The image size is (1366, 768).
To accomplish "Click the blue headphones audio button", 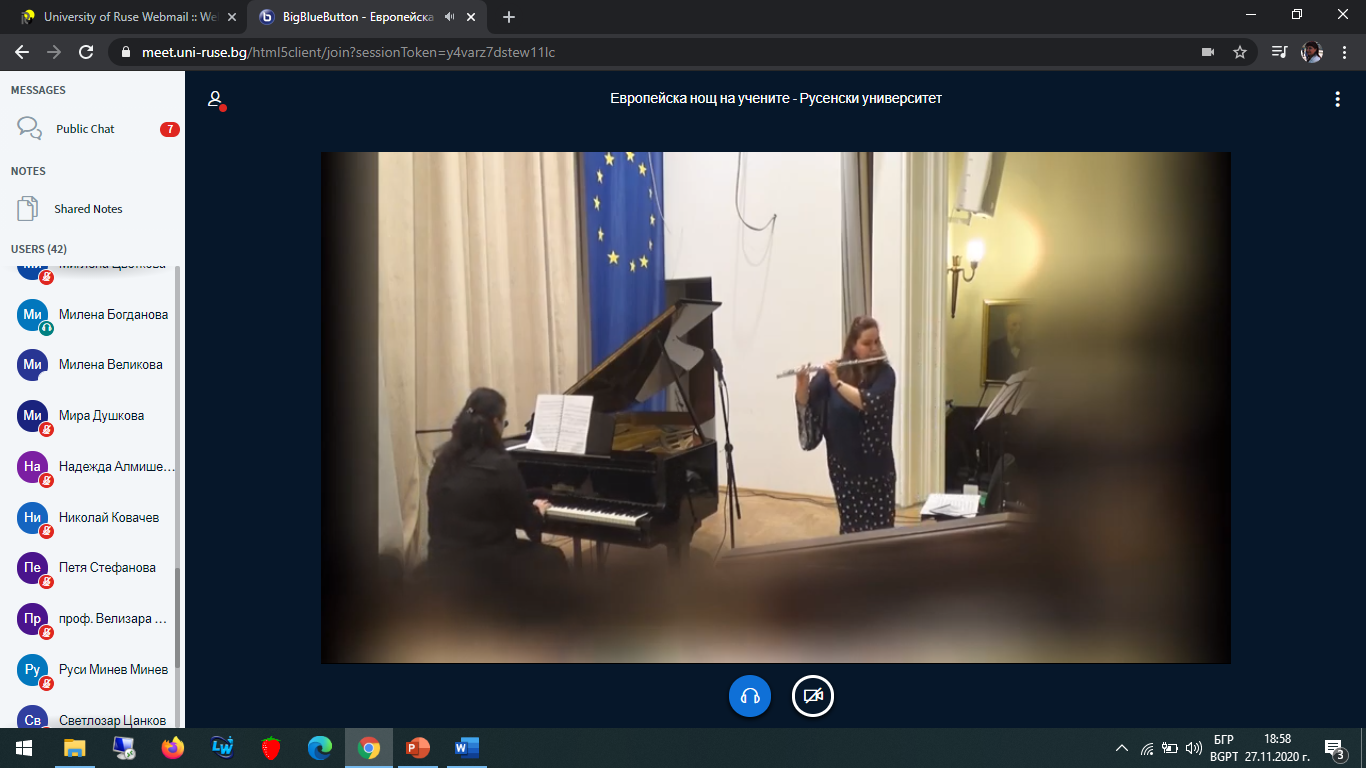I will pos(750,696).
